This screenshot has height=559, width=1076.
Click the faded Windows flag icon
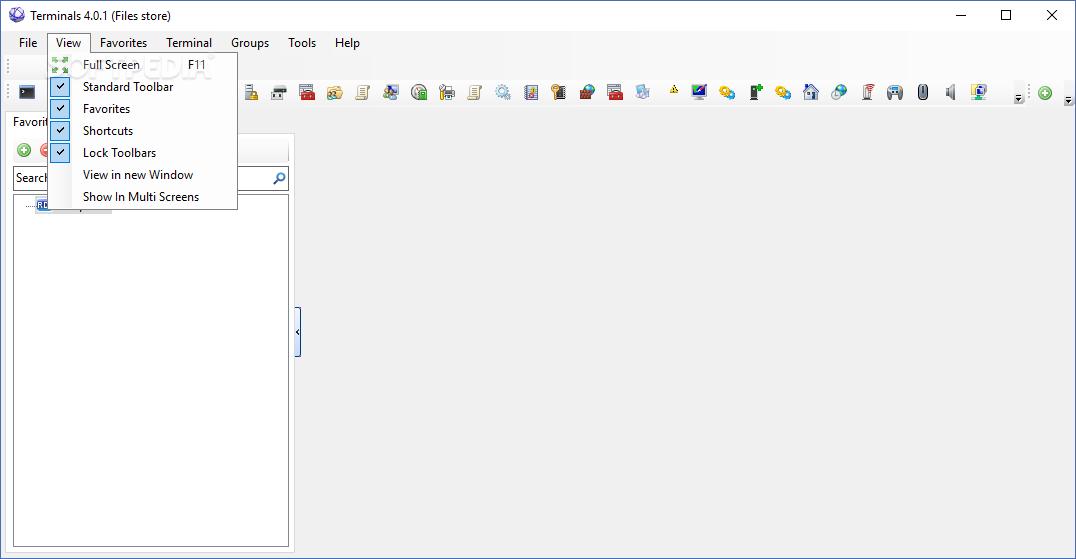tap(643, 92)
